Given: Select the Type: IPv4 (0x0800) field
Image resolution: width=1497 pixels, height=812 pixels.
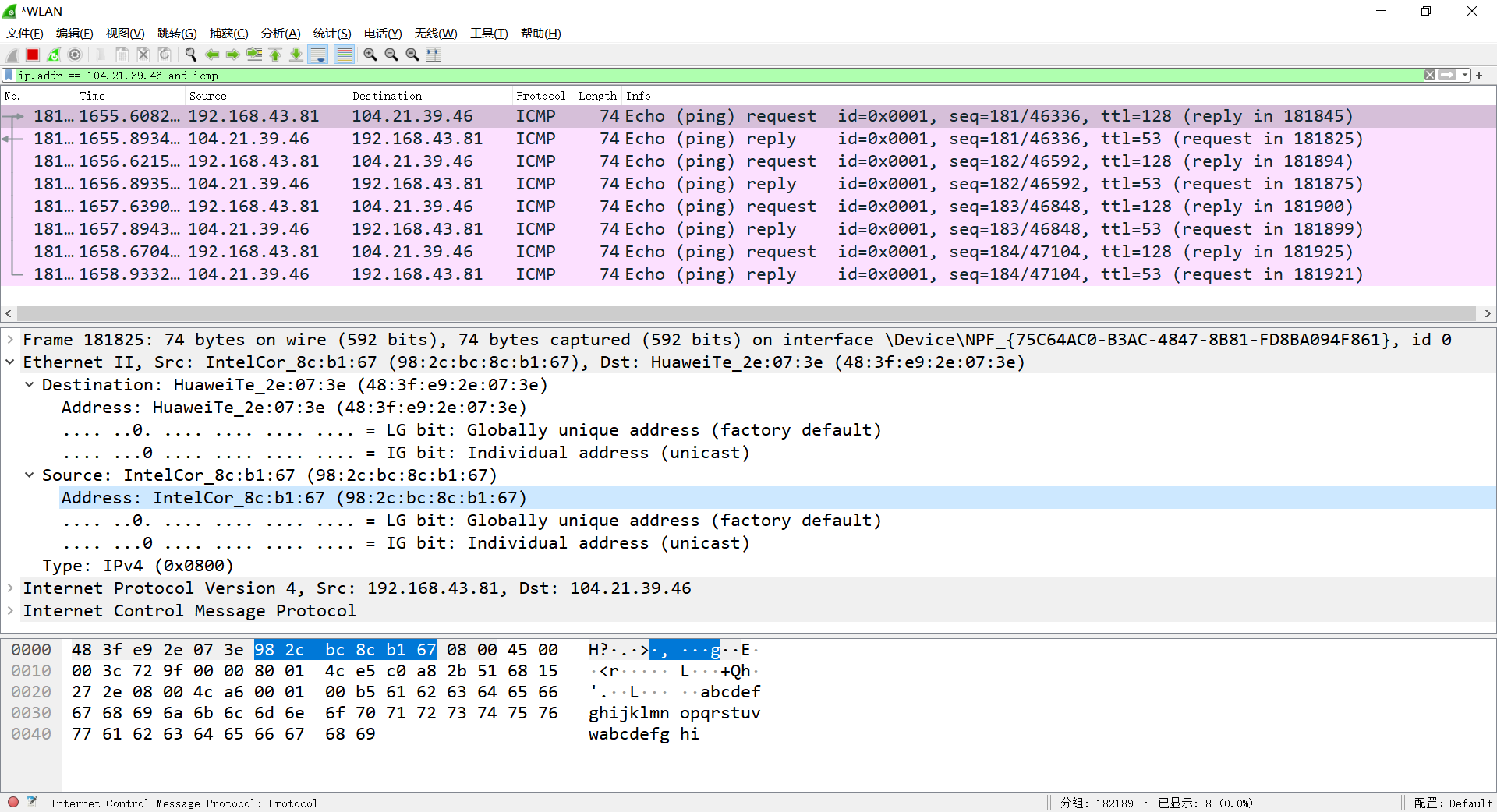Looking at the screenshot, I should (137, 566).
